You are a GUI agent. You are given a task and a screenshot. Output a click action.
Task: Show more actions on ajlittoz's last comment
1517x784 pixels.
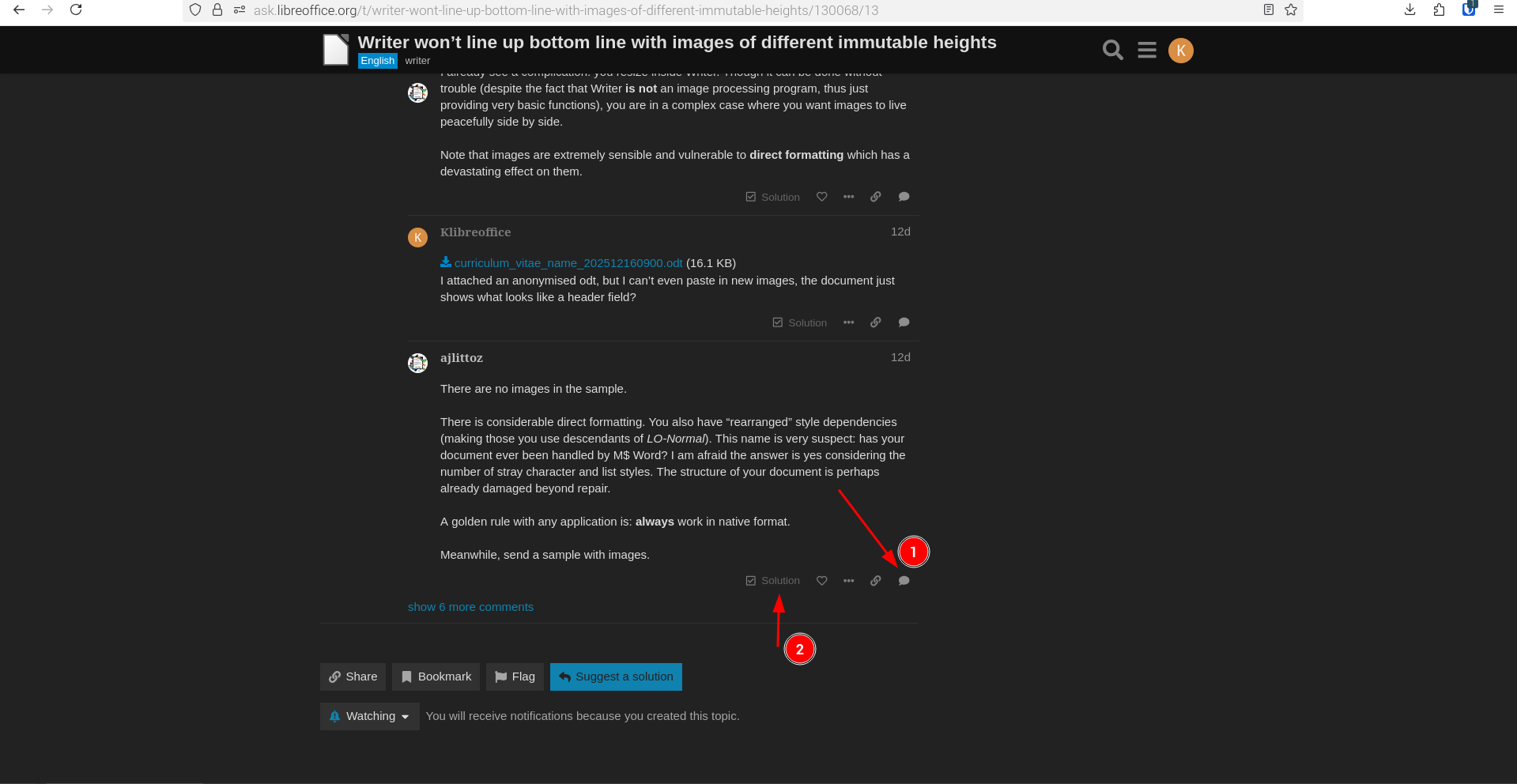click(x=848, y=581)
